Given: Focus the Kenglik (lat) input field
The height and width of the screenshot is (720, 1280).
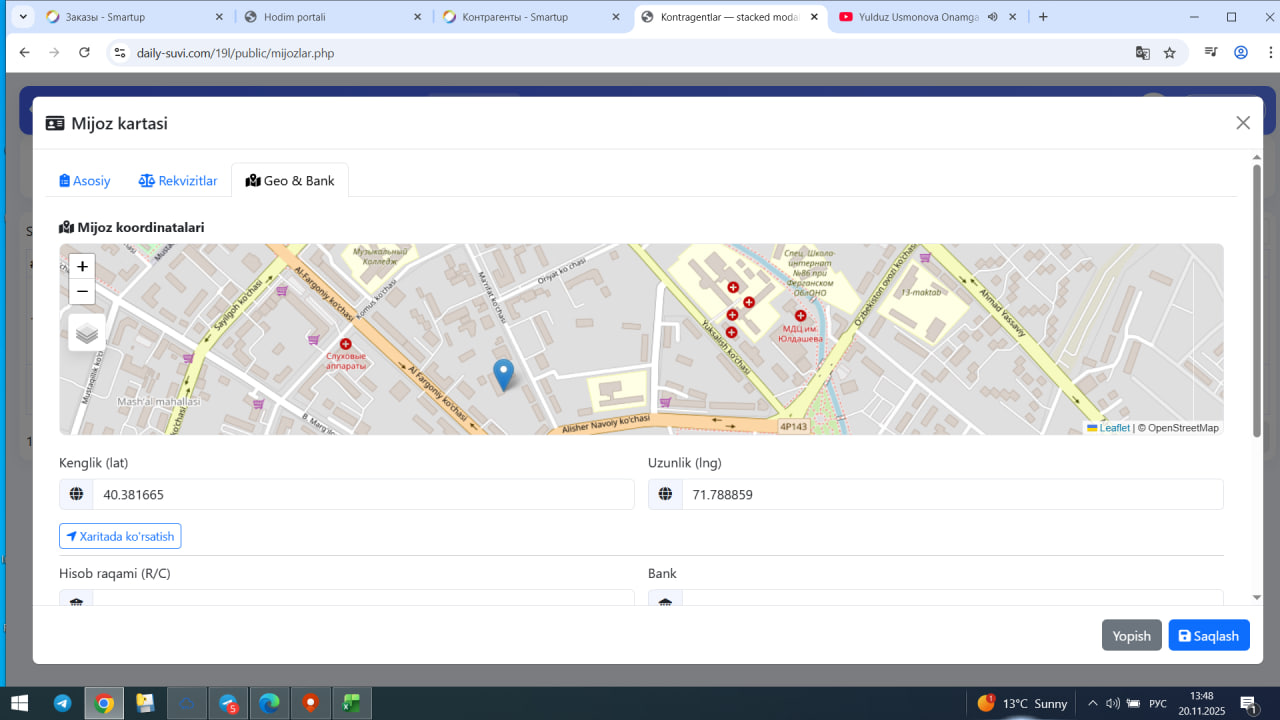Looking at the screenshot, I should click(x=363, y=494).
